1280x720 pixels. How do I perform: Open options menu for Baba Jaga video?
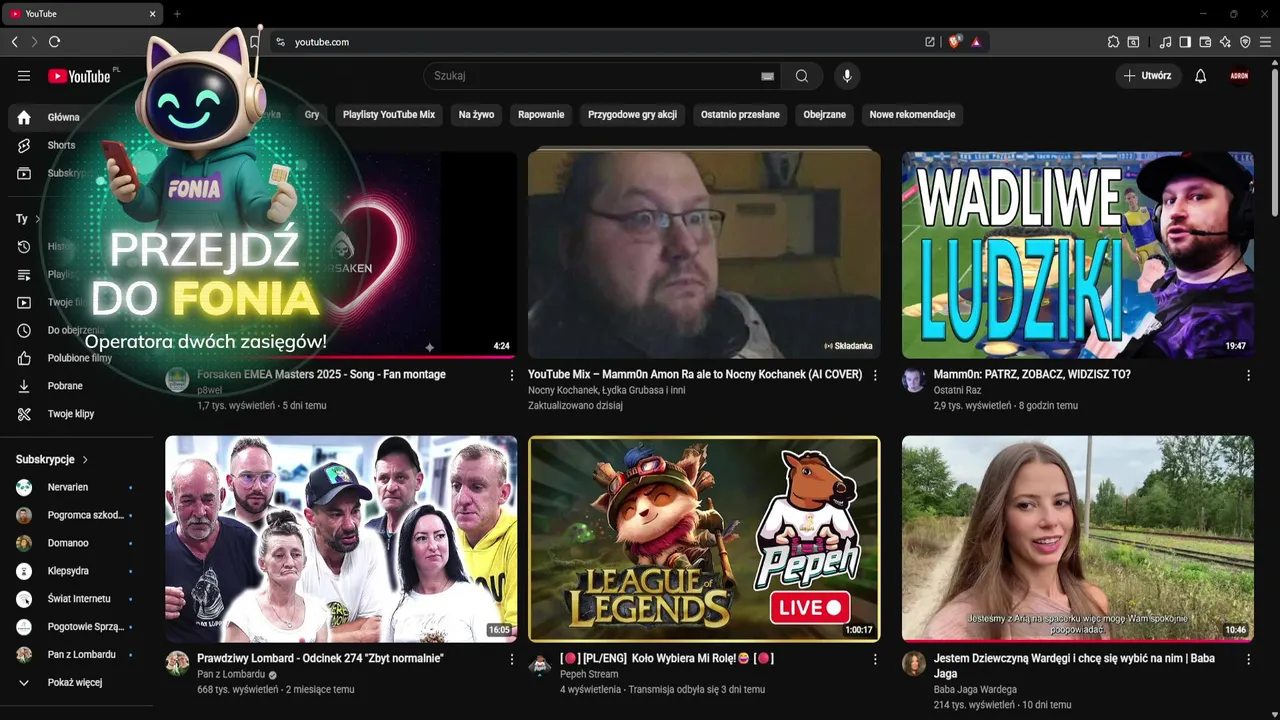[x=1248, y=659]
